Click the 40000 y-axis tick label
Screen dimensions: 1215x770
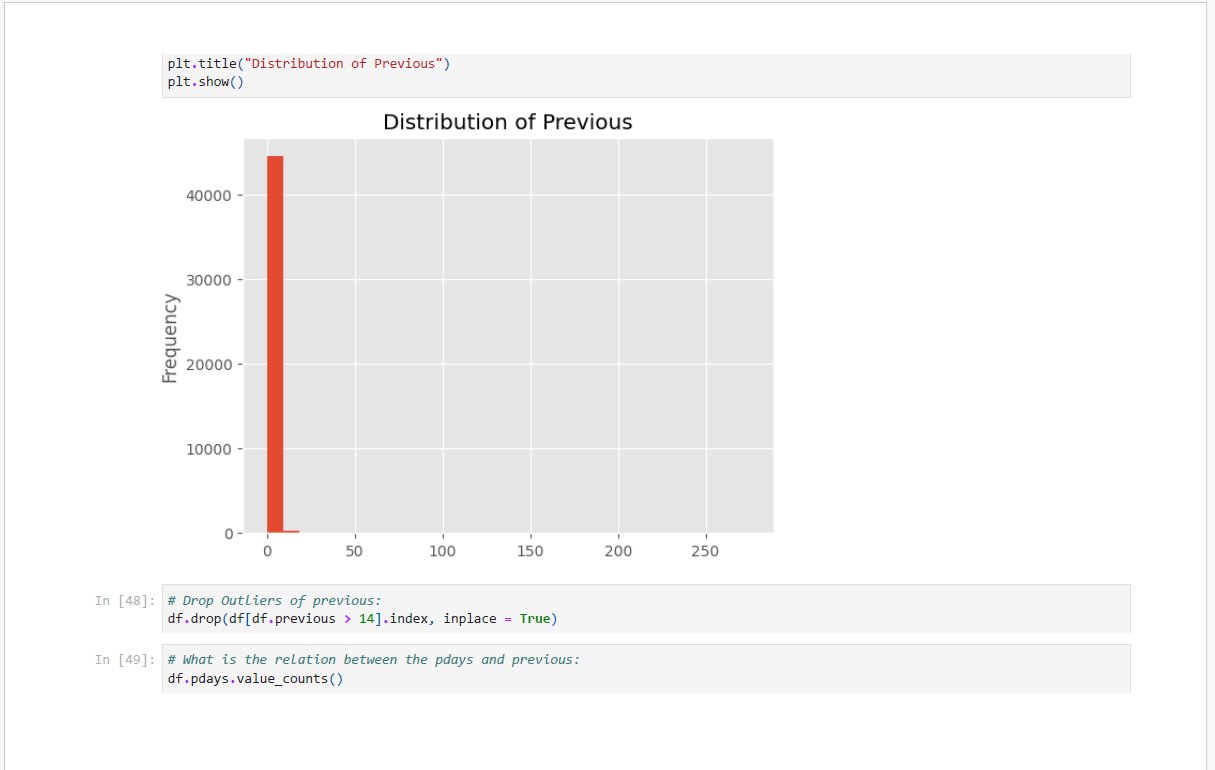coord(208,196)
